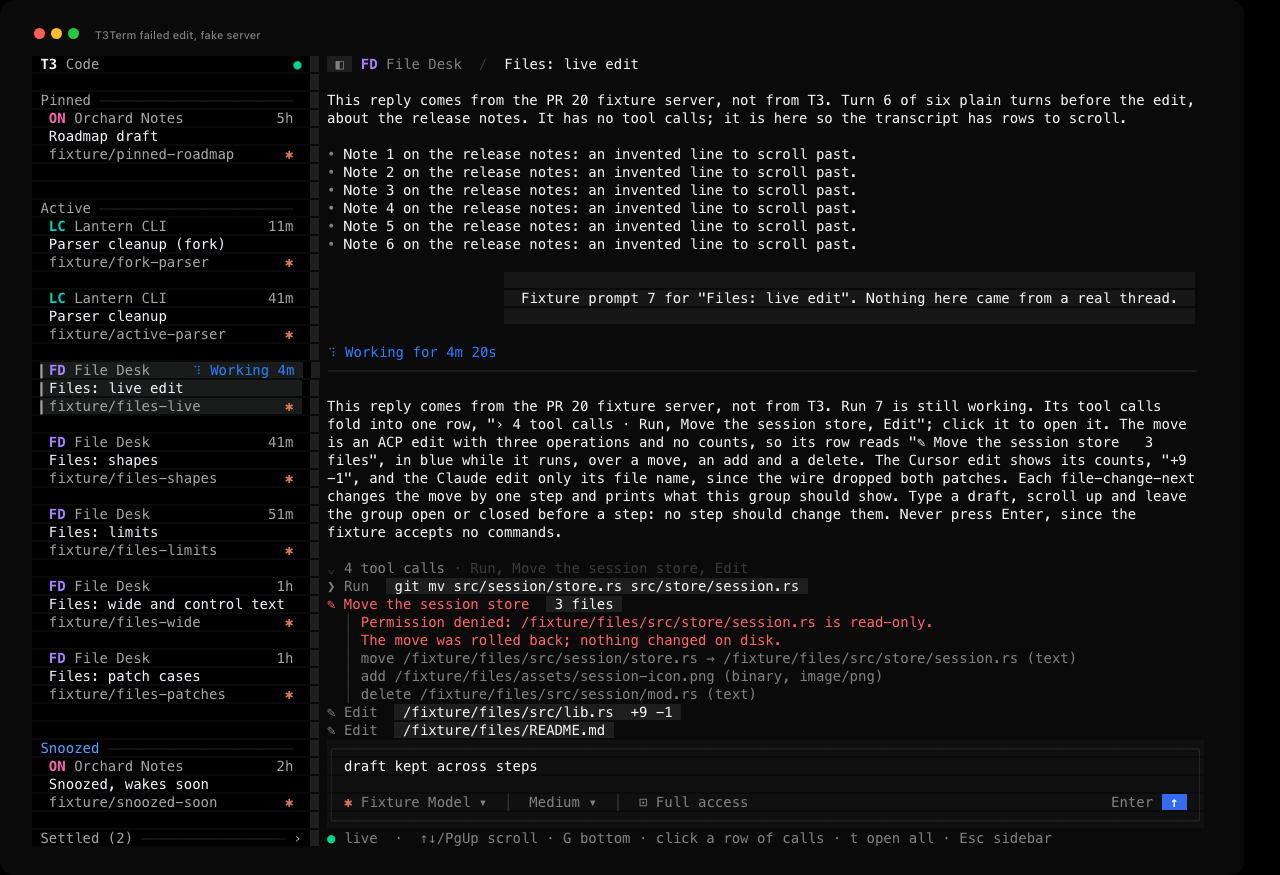Viewport: 1280px width, 875px height.
Task: Click the asterisk icon on fixture/files-limits
Action: coord(289,550)
